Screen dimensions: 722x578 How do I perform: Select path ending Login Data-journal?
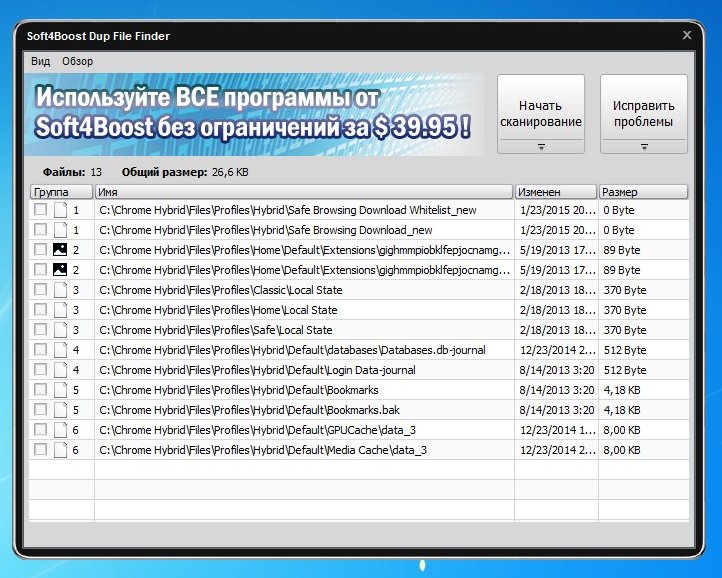[x=257, y=370]
